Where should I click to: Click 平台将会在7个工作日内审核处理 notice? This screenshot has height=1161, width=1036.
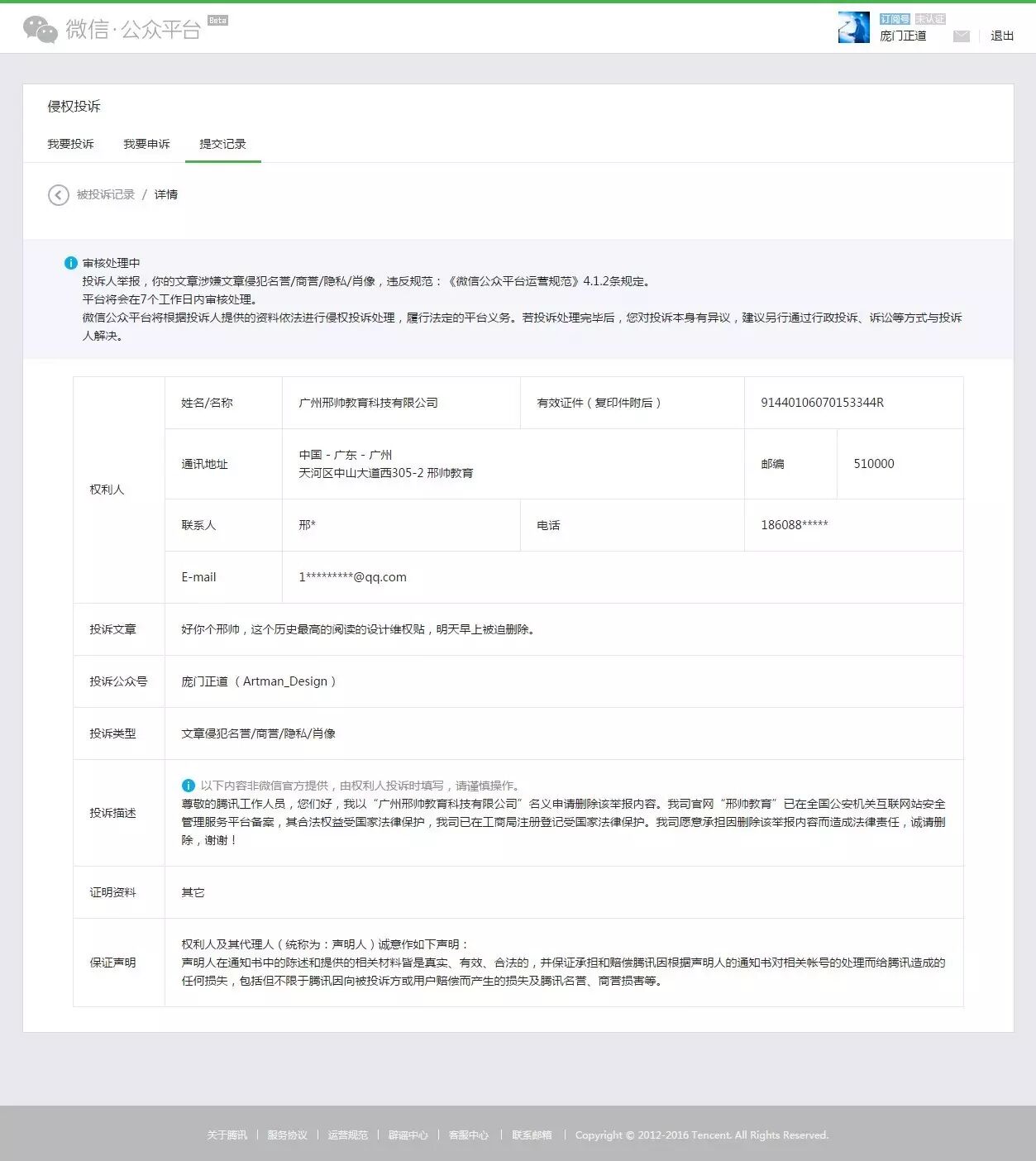point(170,299)
